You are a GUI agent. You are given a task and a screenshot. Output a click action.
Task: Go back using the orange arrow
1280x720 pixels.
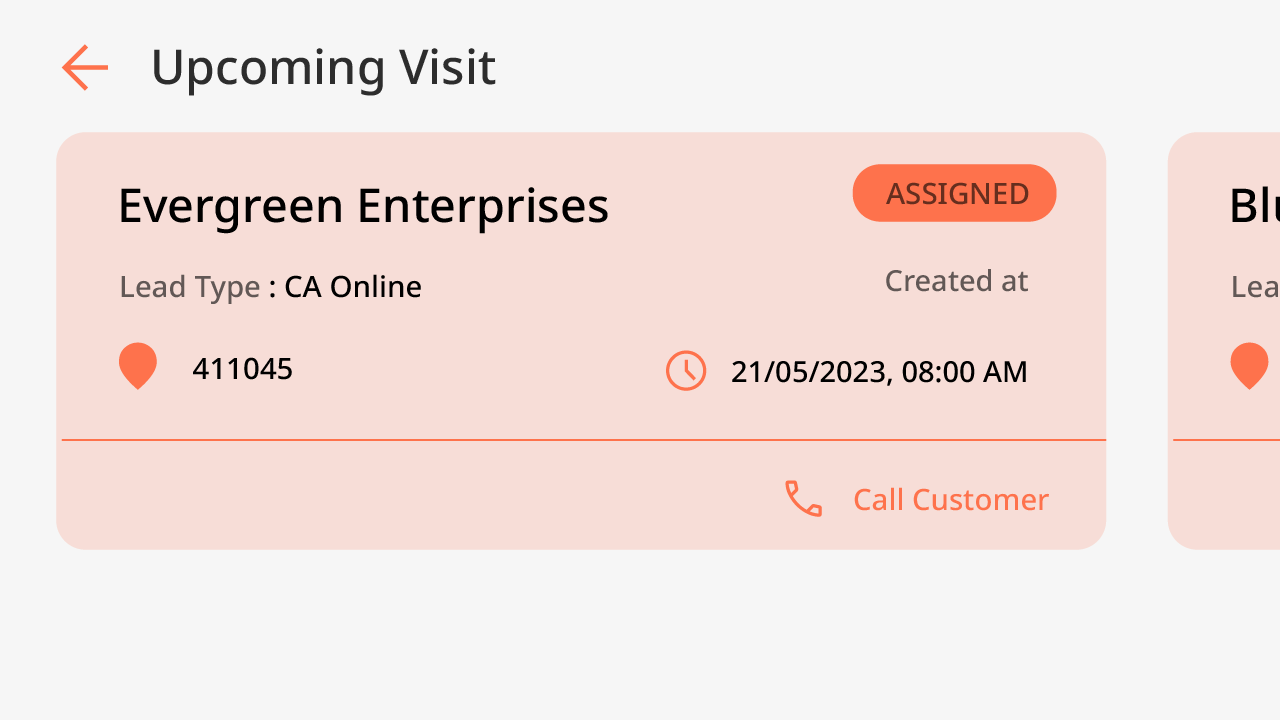click(85, 68)
